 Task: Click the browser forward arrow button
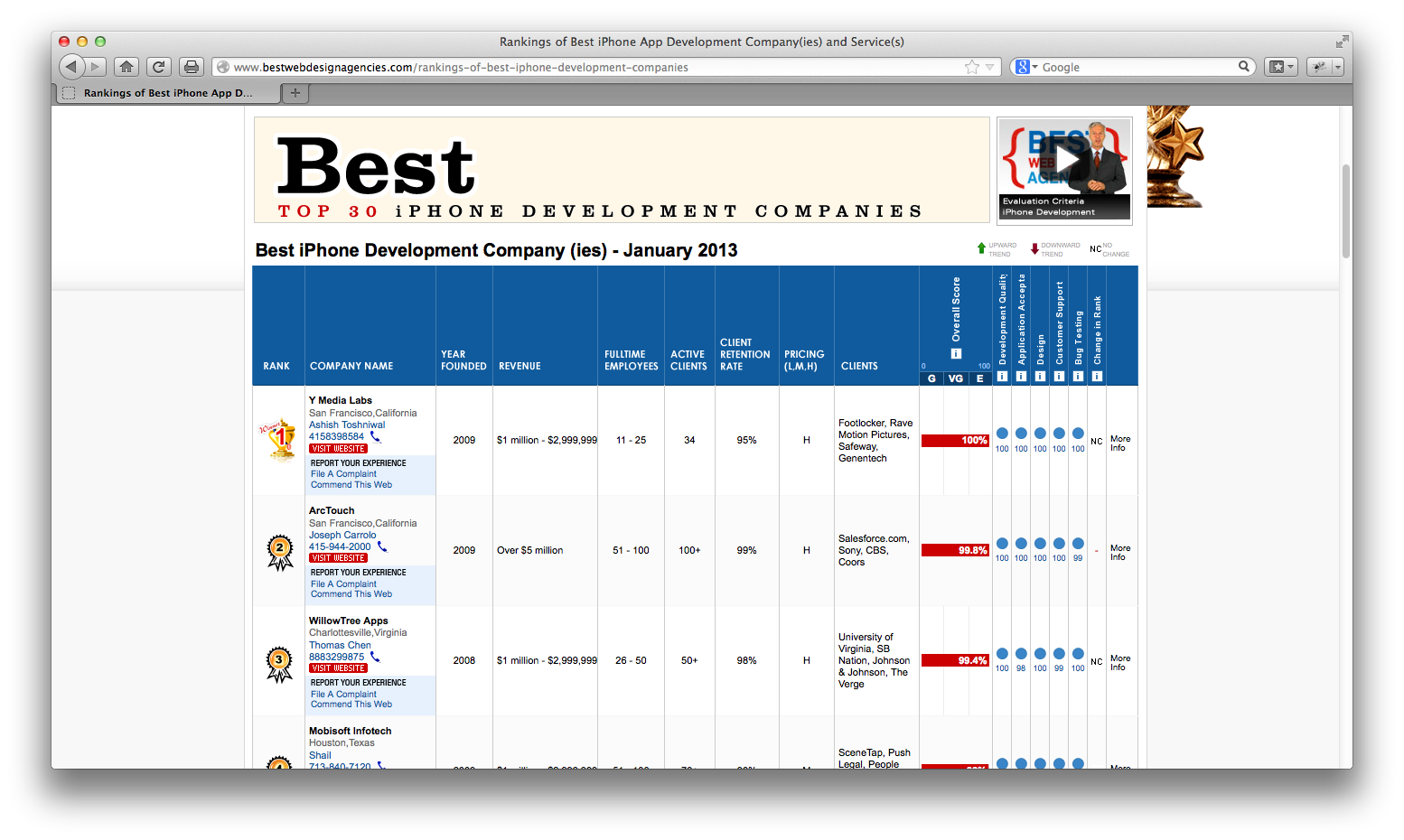point(97,67)
